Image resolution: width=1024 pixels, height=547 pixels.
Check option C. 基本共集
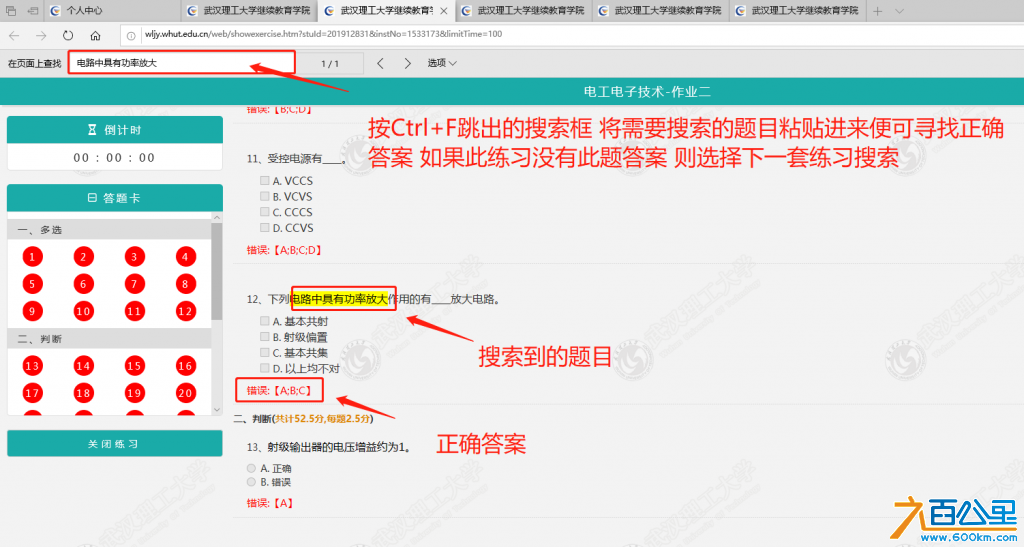264,352
